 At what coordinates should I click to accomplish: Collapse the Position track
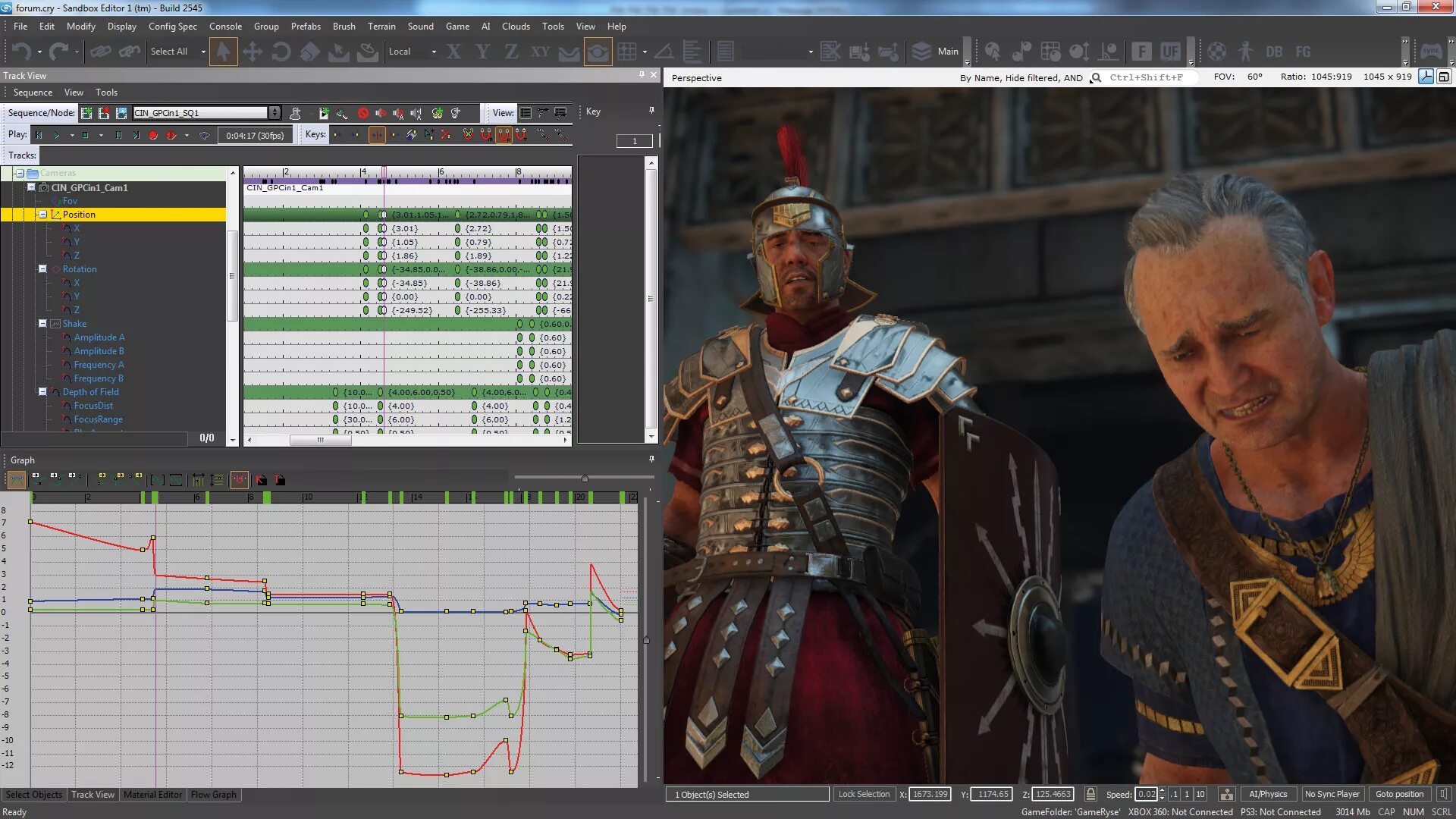(x=43, y=215)
